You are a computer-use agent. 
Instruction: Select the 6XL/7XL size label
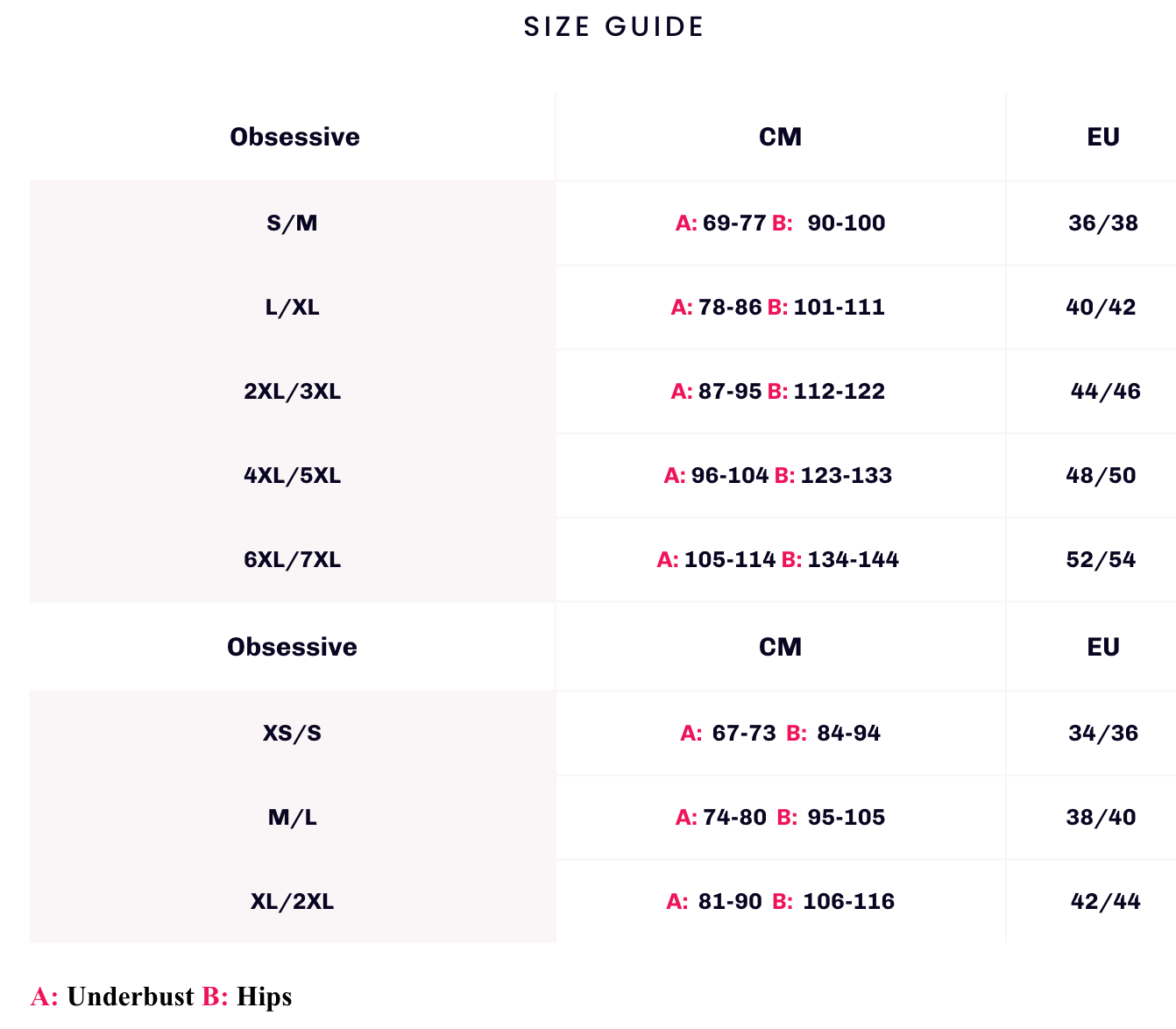292,560
